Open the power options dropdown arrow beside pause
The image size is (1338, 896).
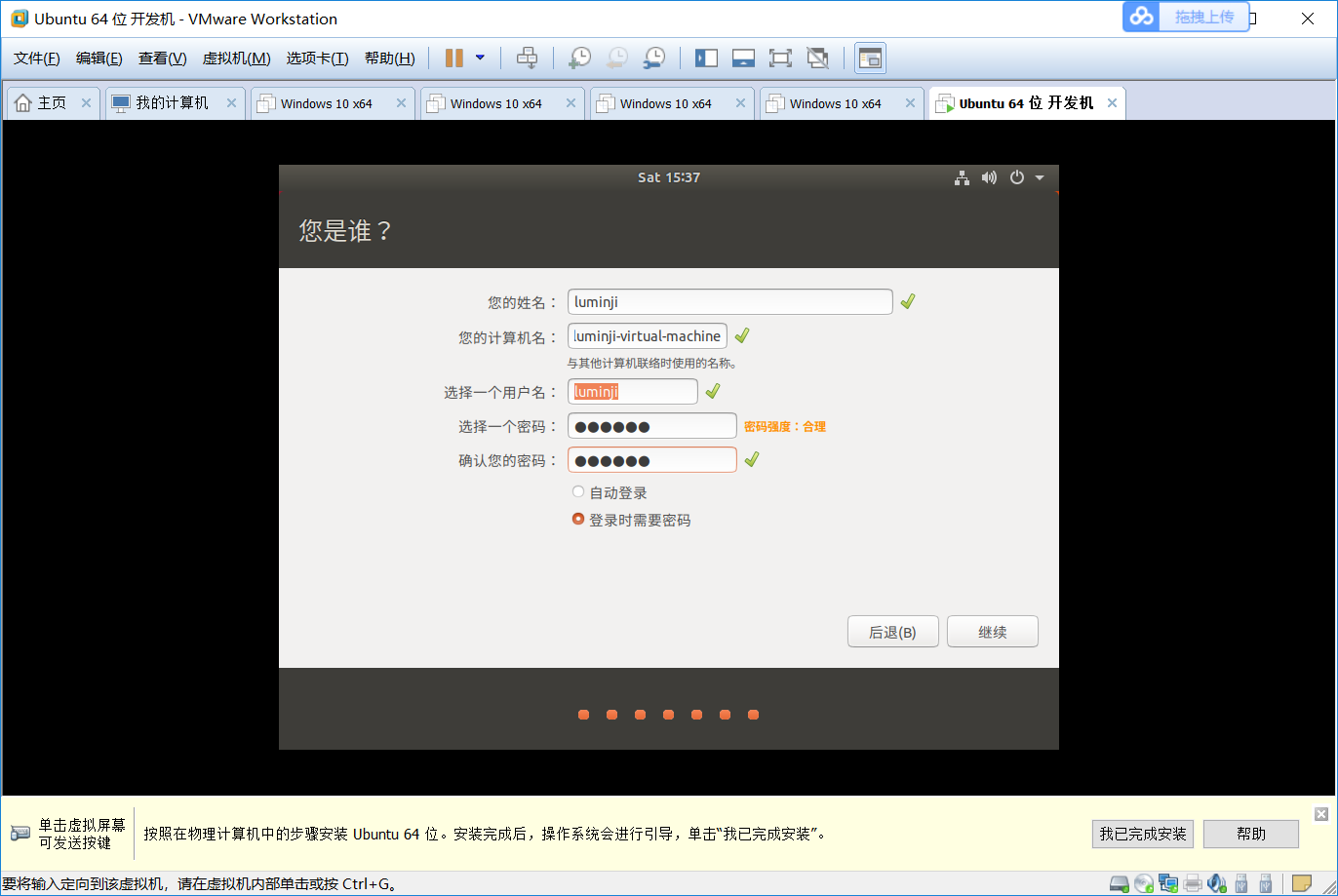[x=480, y=58]
